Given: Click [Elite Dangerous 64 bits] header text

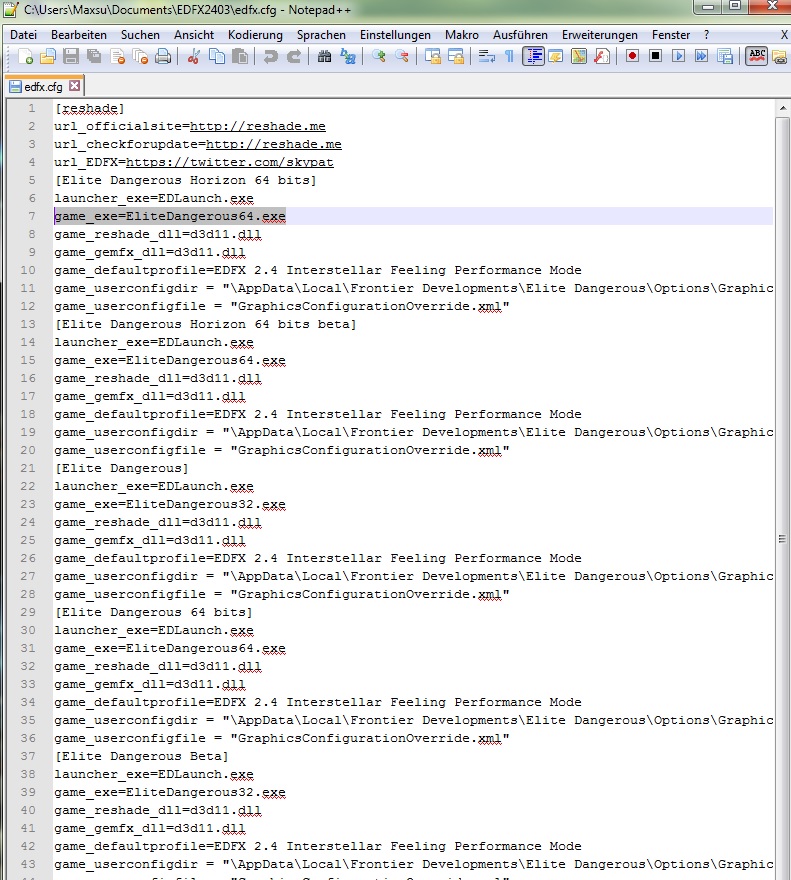Looking at the screenshot, I should coord(154,612).
